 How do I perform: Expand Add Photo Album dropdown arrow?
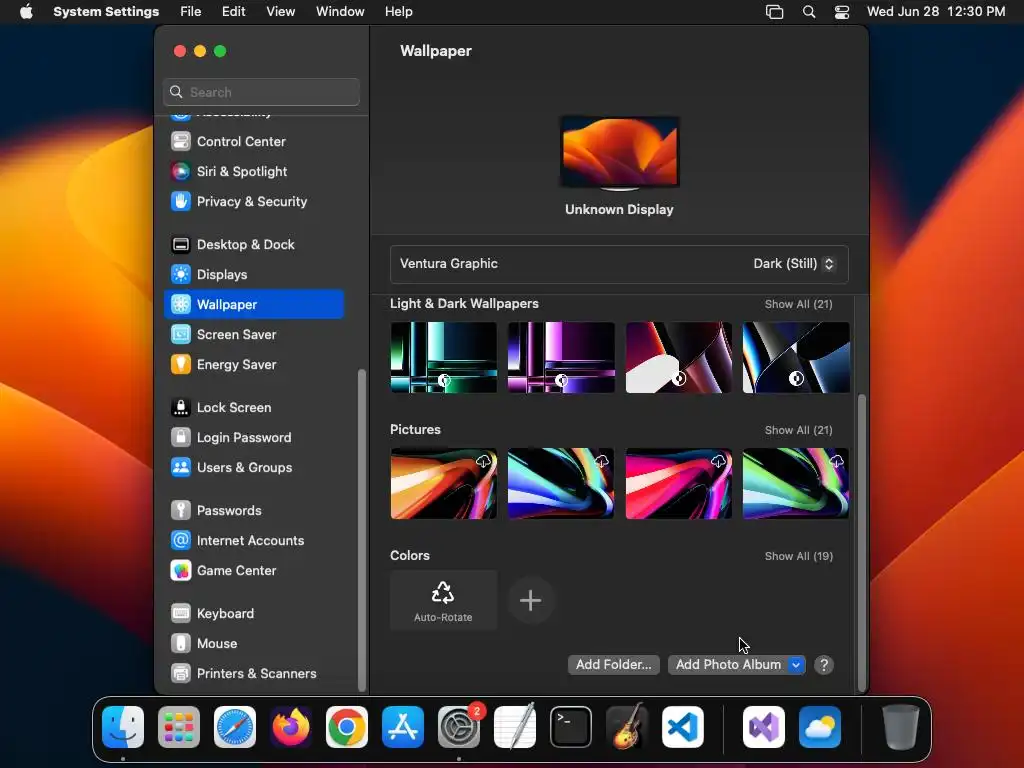(x=795, y=665)
